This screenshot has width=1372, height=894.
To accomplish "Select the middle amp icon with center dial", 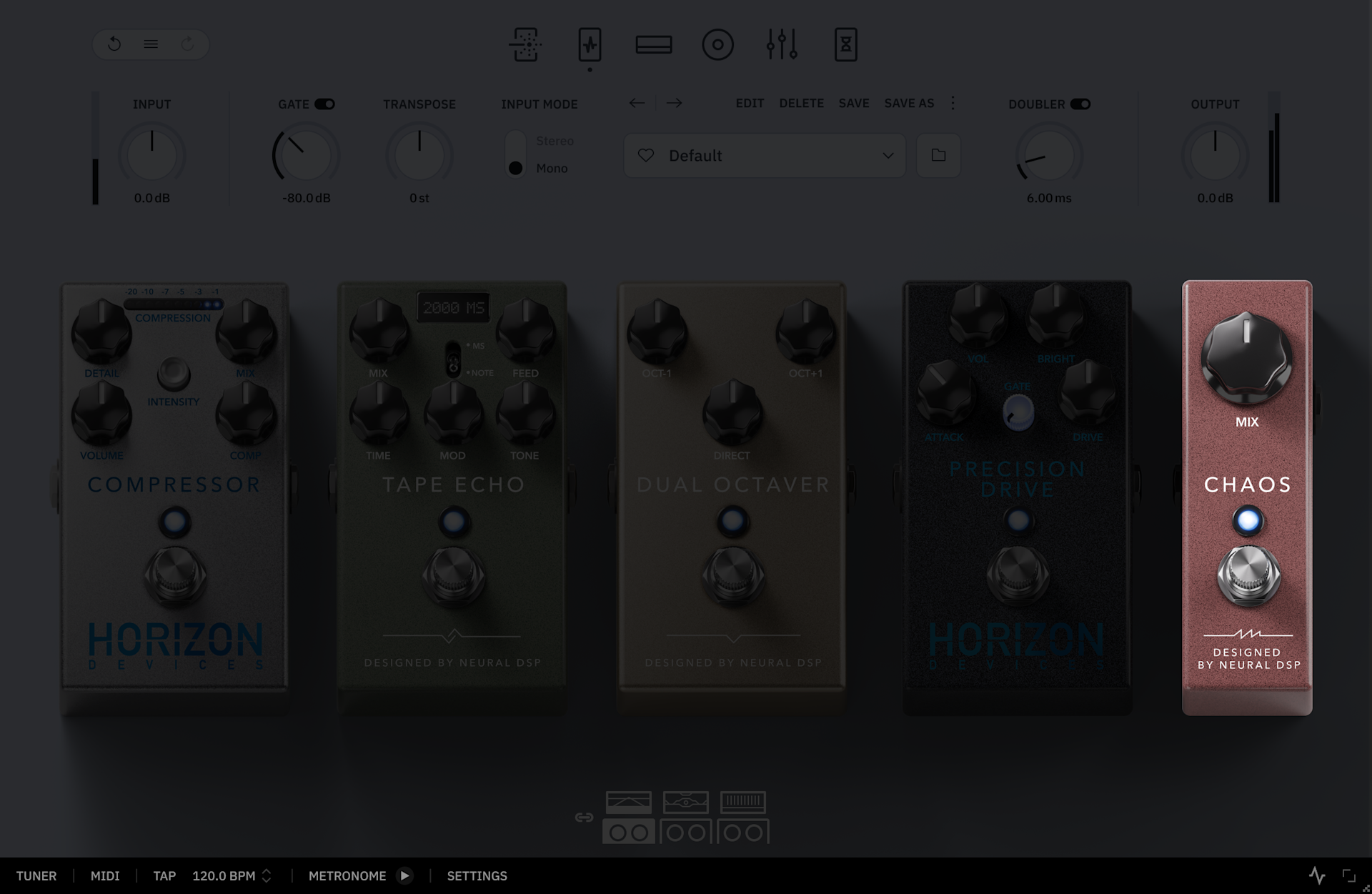I will coord(686,802).
